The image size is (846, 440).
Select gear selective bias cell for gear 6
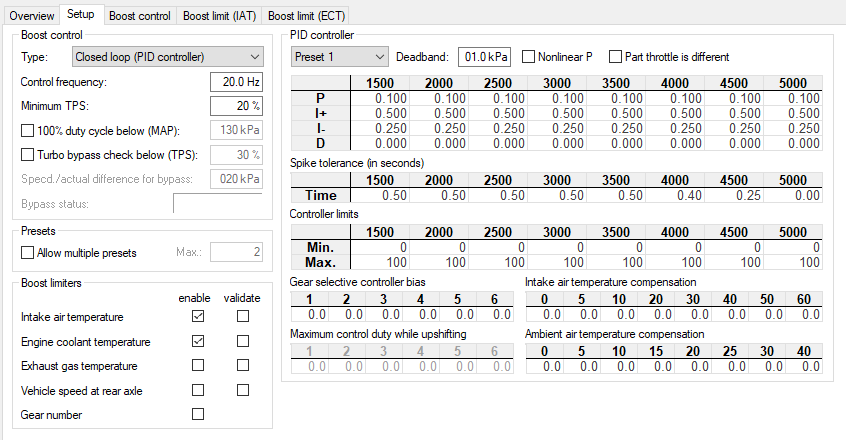[x=495, y=314]
